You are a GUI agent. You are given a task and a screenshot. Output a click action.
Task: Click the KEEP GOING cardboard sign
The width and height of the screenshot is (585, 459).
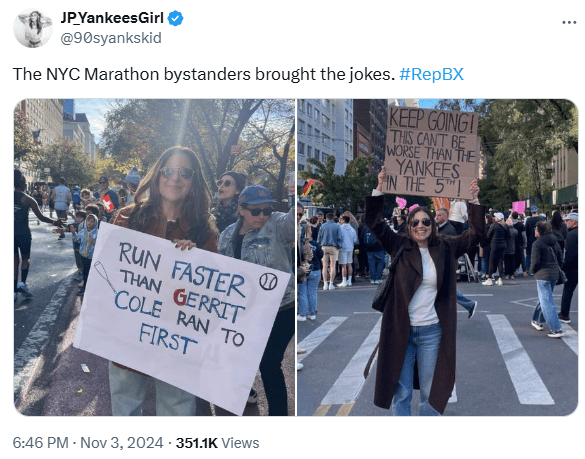(x=431, y=152)
